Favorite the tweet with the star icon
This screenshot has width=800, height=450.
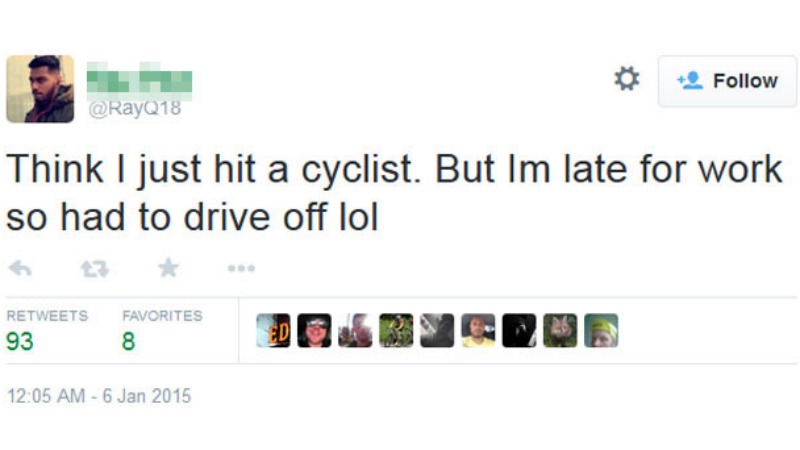click(x=168, y=267)
